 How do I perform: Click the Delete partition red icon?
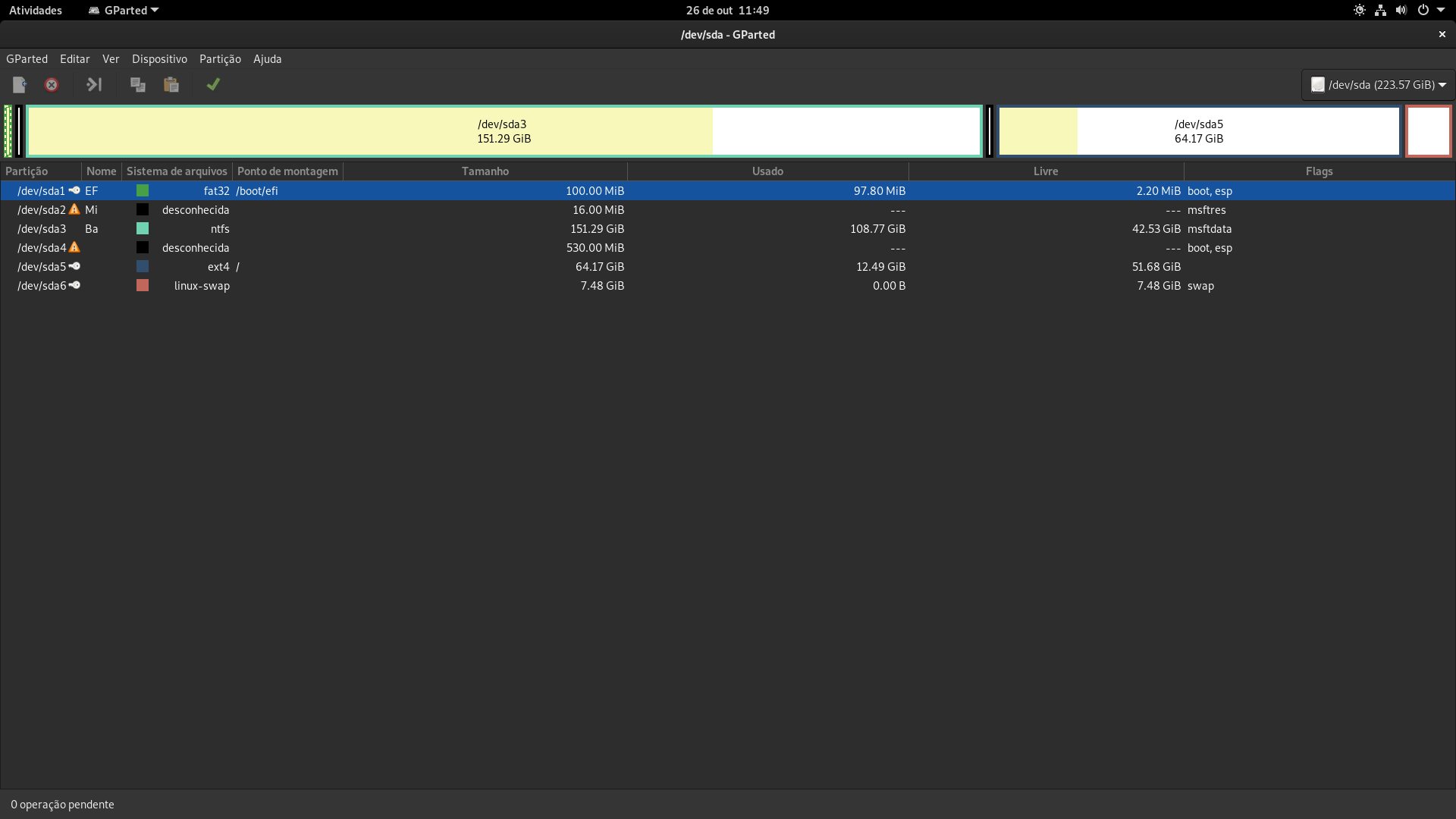pos(52,85)
